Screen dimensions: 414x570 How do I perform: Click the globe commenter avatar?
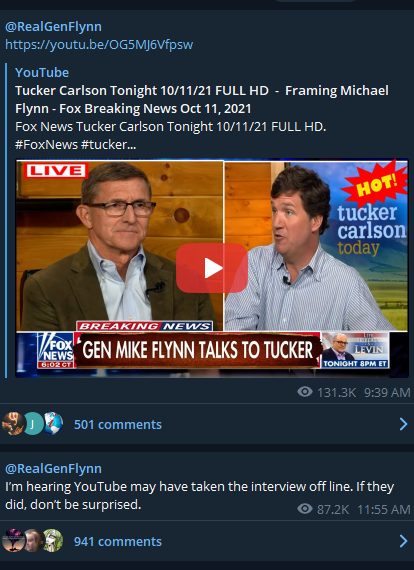[53, 424]
